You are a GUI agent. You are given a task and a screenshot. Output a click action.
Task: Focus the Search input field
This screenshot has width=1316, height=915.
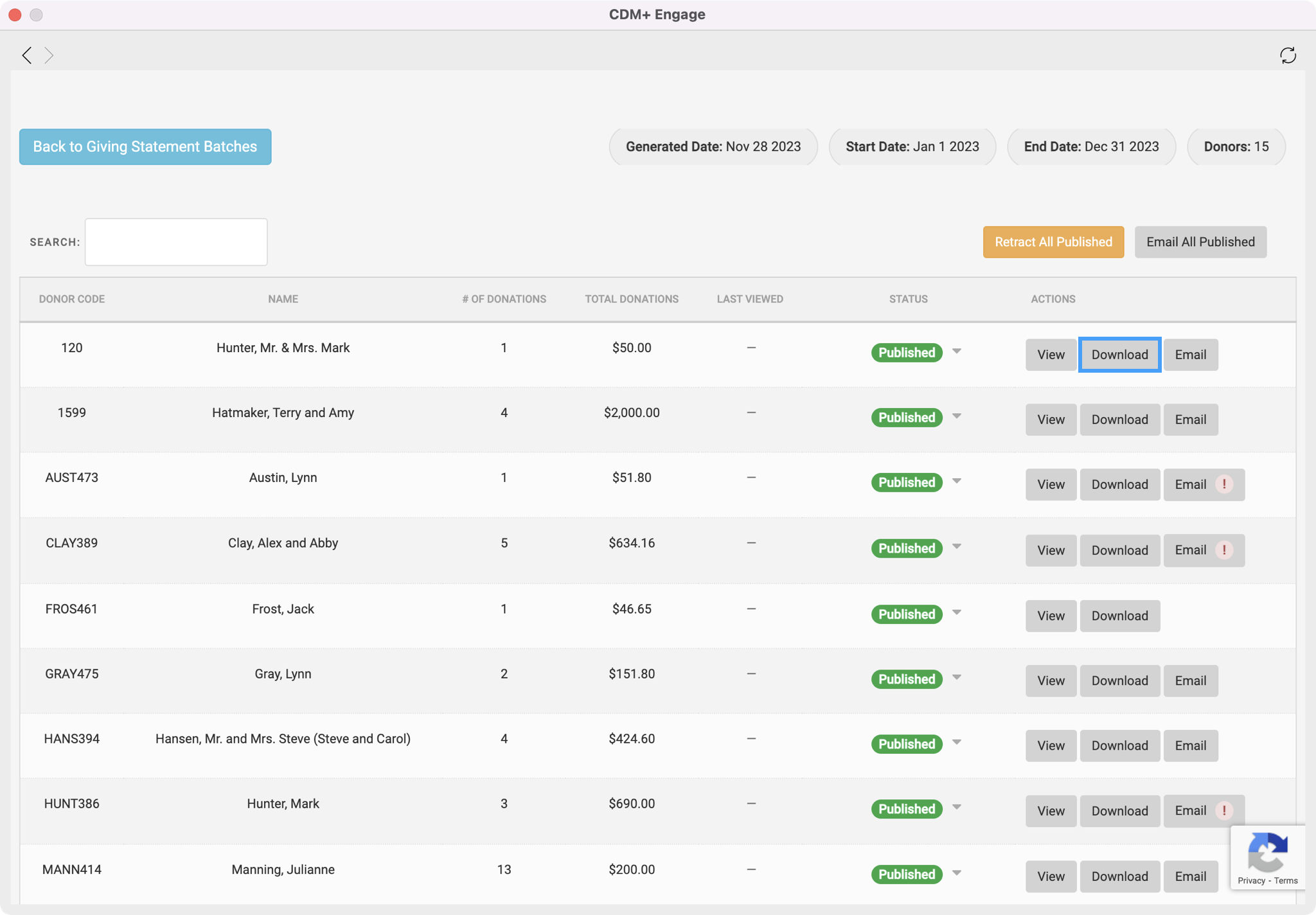coord(176,242)
